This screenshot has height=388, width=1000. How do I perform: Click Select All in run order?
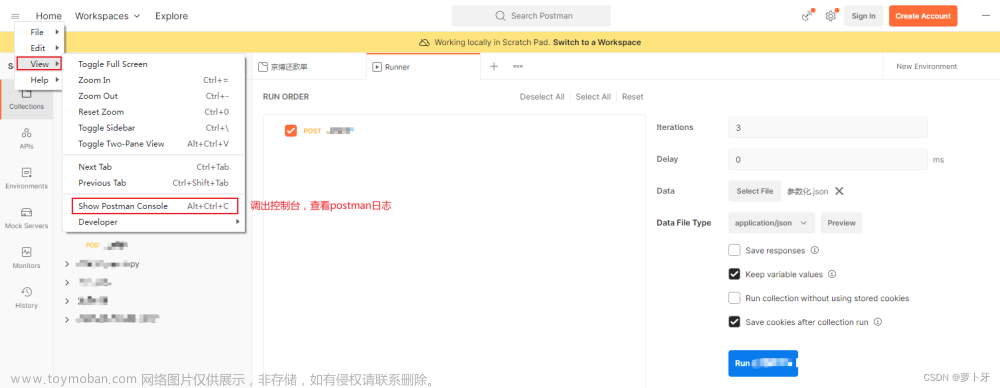coord(593,97)
